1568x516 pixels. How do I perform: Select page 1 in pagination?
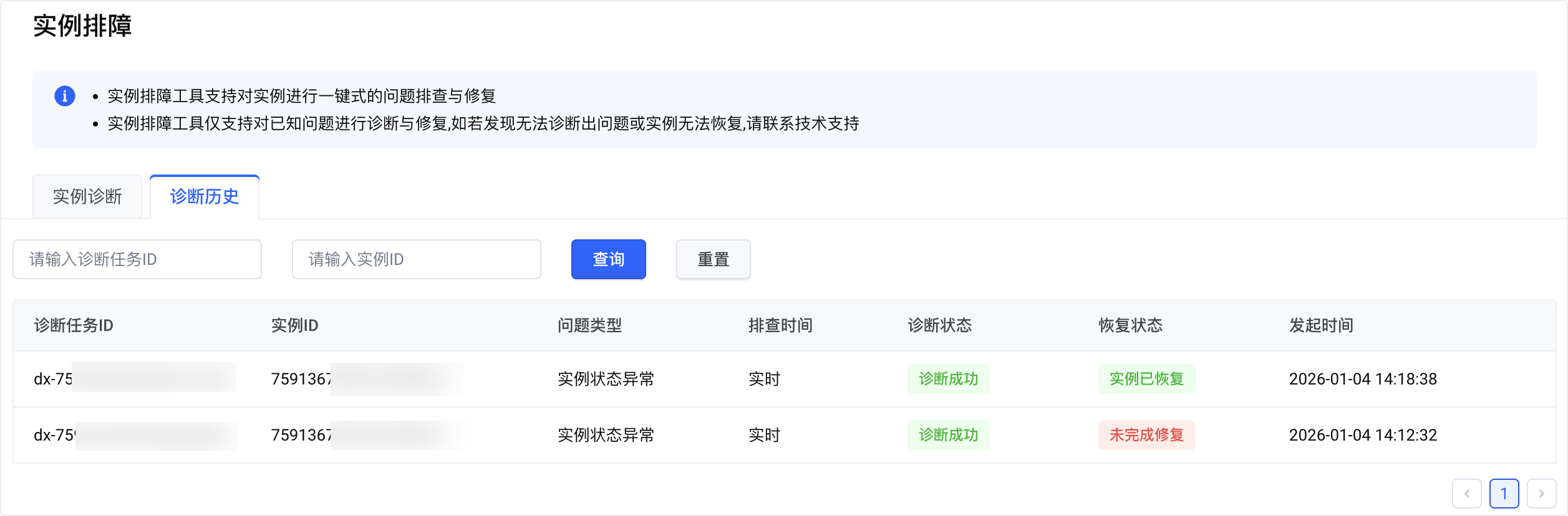1504,494
